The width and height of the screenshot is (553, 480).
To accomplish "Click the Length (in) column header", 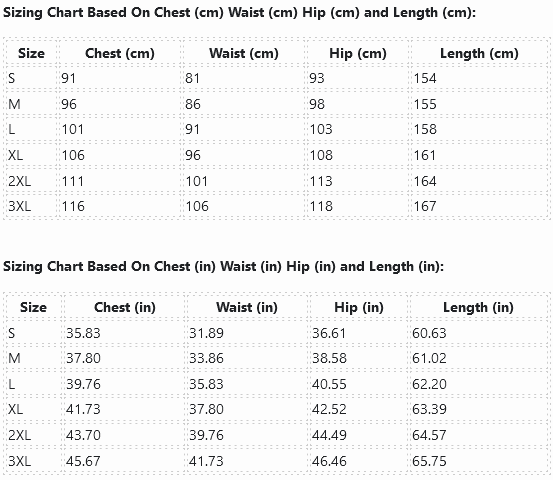I will [x=478, y=308].
